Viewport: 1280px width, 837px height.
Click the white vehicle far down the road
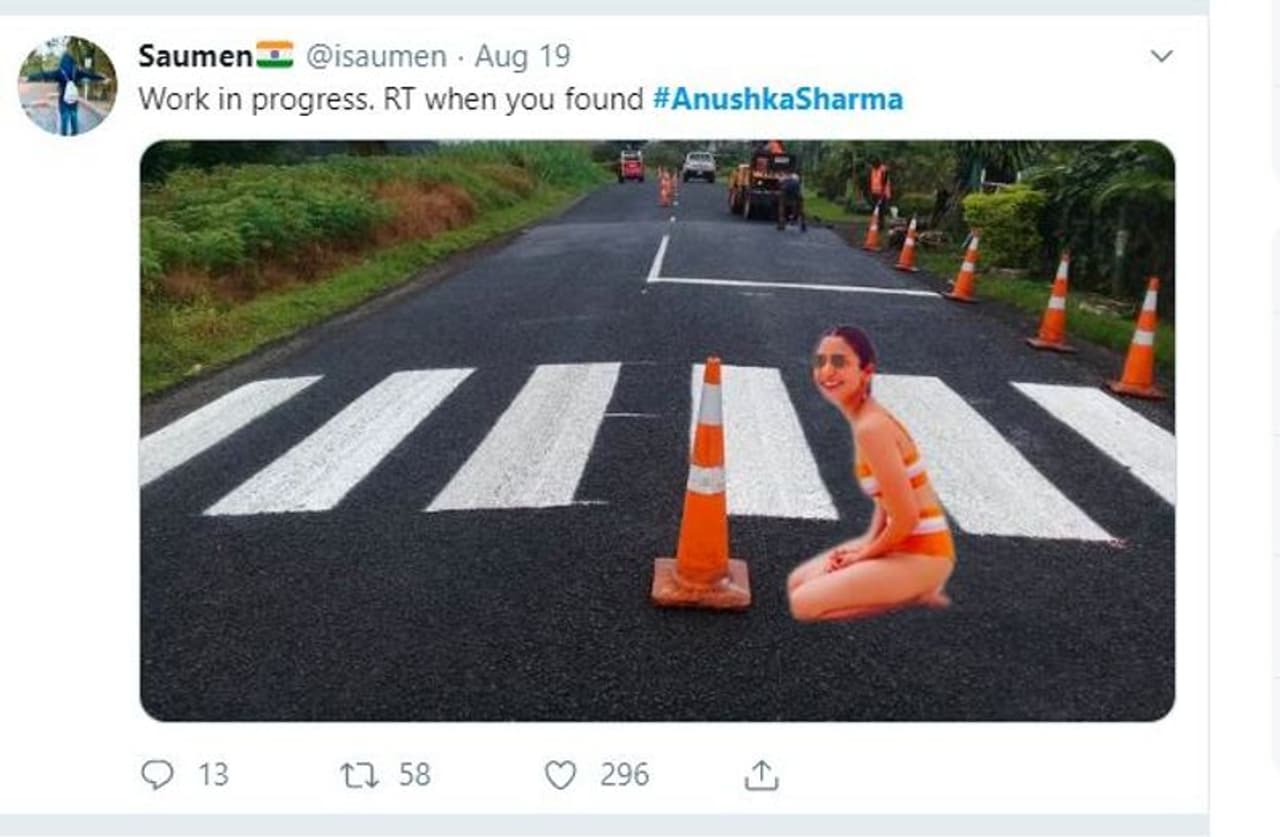699,165
